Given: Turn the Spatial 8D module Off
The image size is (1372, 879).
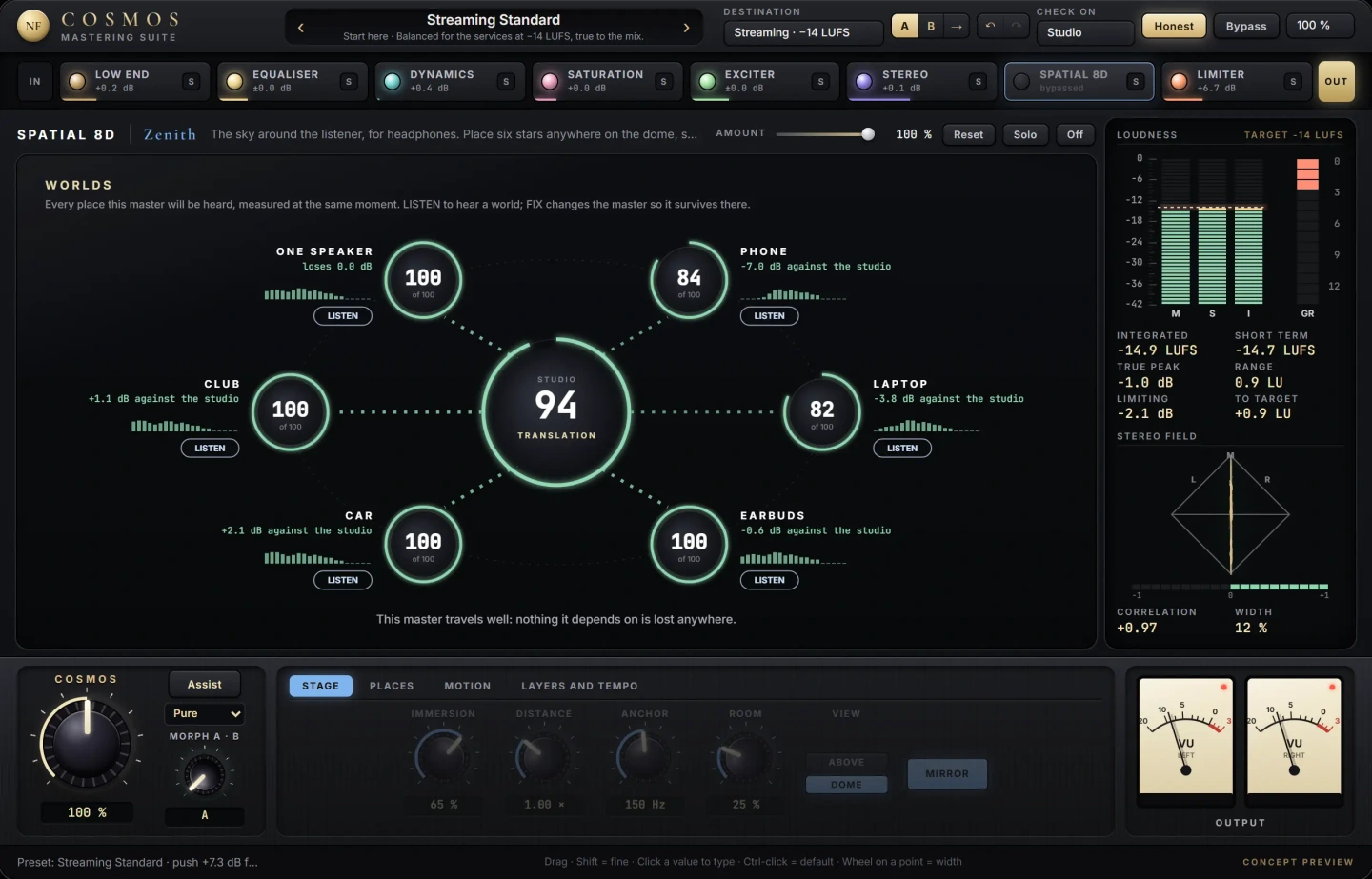Looking at the screenshot, I should coord(1075,134).
